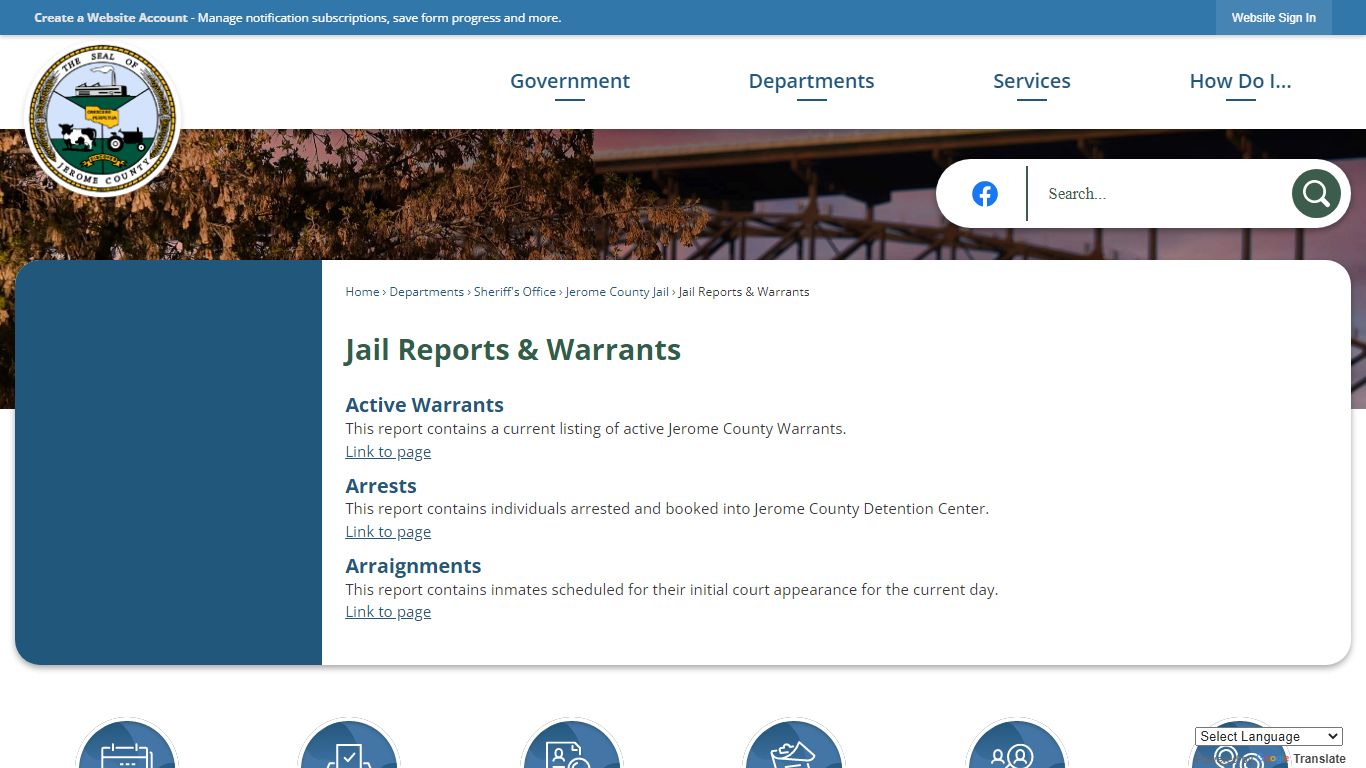Open the document search quick link icon

572,743
